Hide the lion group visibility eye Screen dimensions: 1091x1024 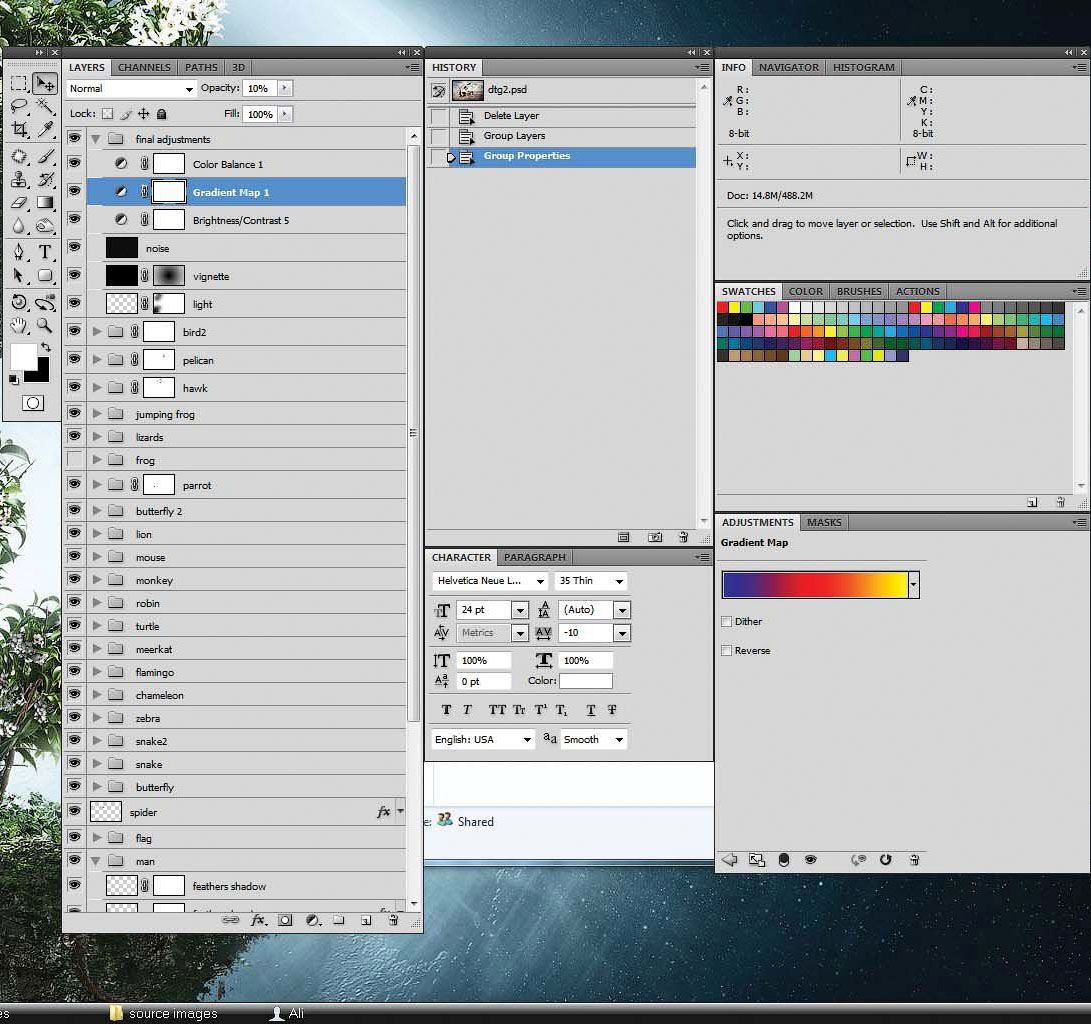pos(74,534)
